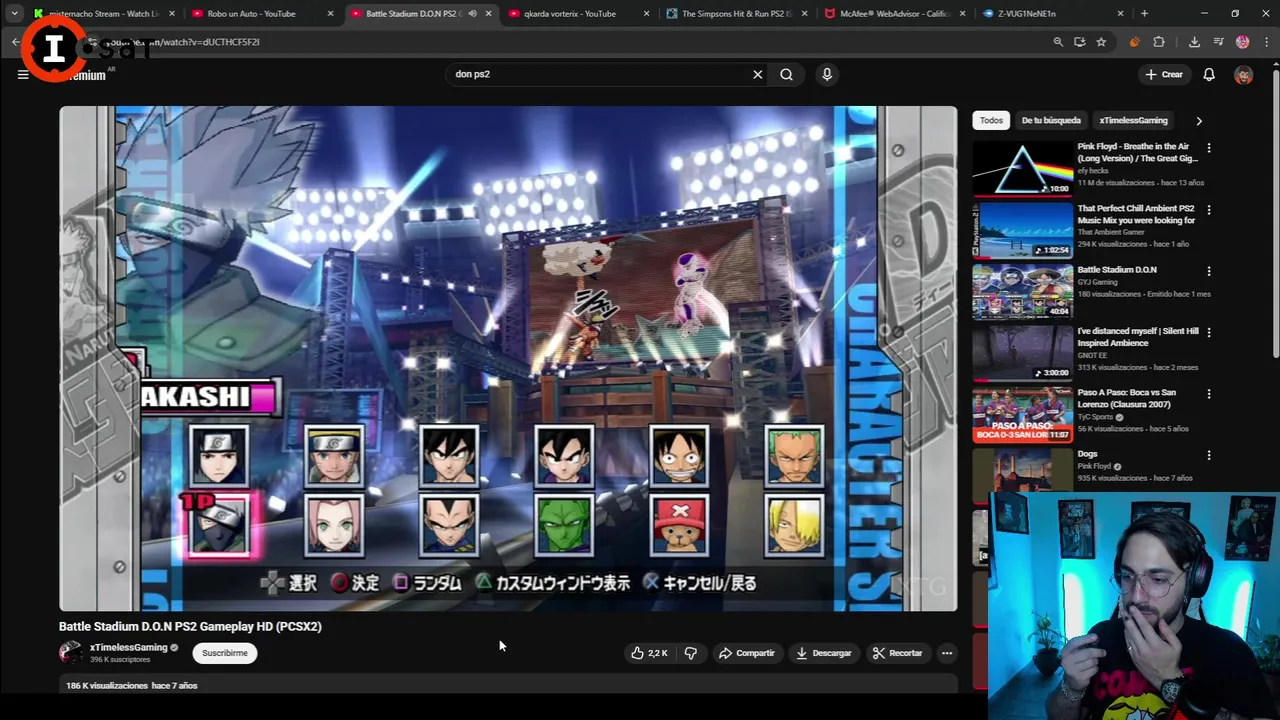The height and width of the screenshot is (720, 1280).
Task: Open options for Pink Floyd Breathe video
Action: tap(1208, 148)
